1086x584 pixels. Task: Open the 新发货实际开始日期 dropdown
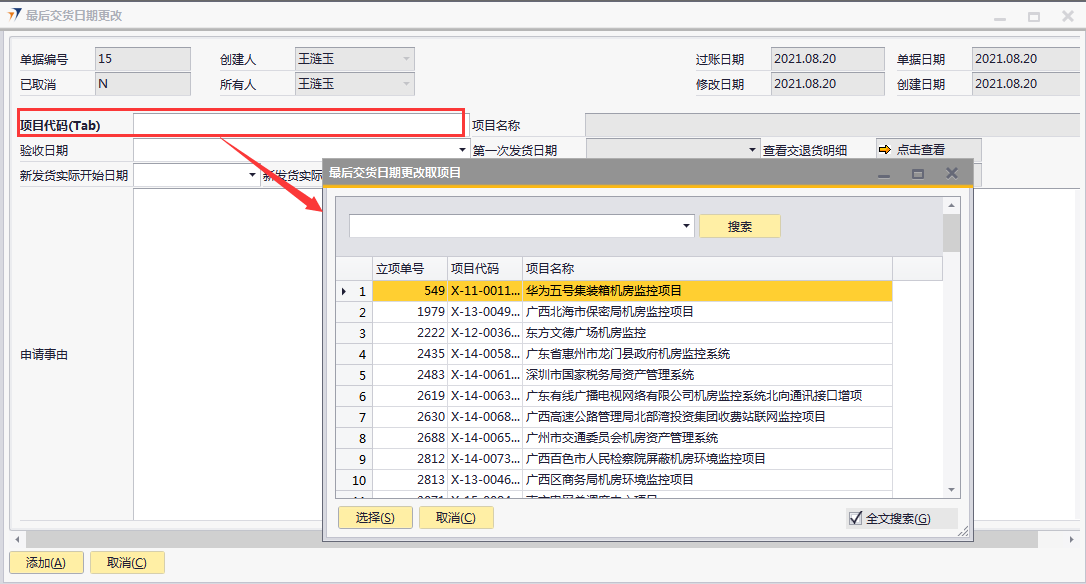tap(253, 175)
